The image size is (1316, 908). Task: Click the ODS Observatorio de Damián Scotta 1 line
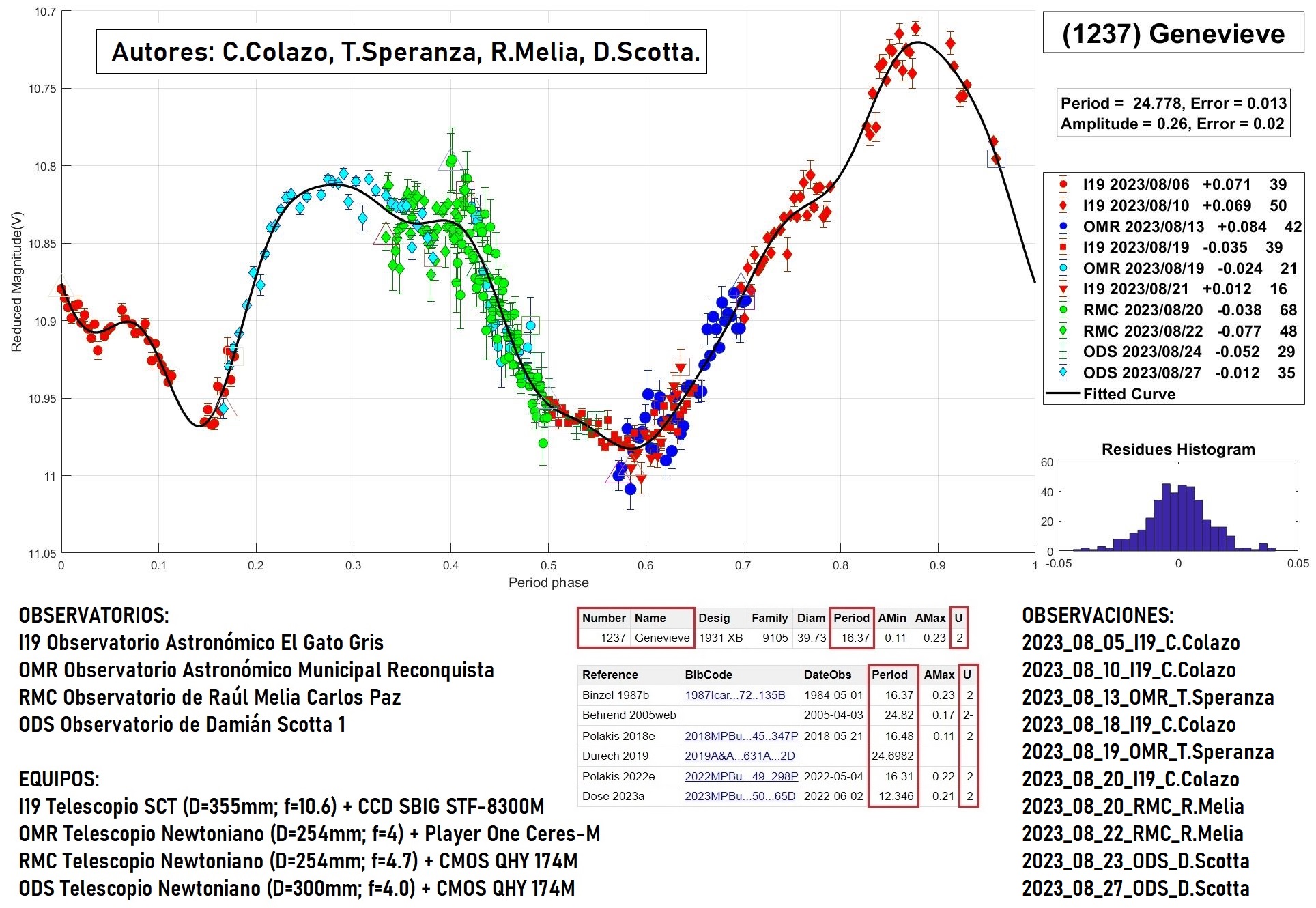click(x=182, y=724)
